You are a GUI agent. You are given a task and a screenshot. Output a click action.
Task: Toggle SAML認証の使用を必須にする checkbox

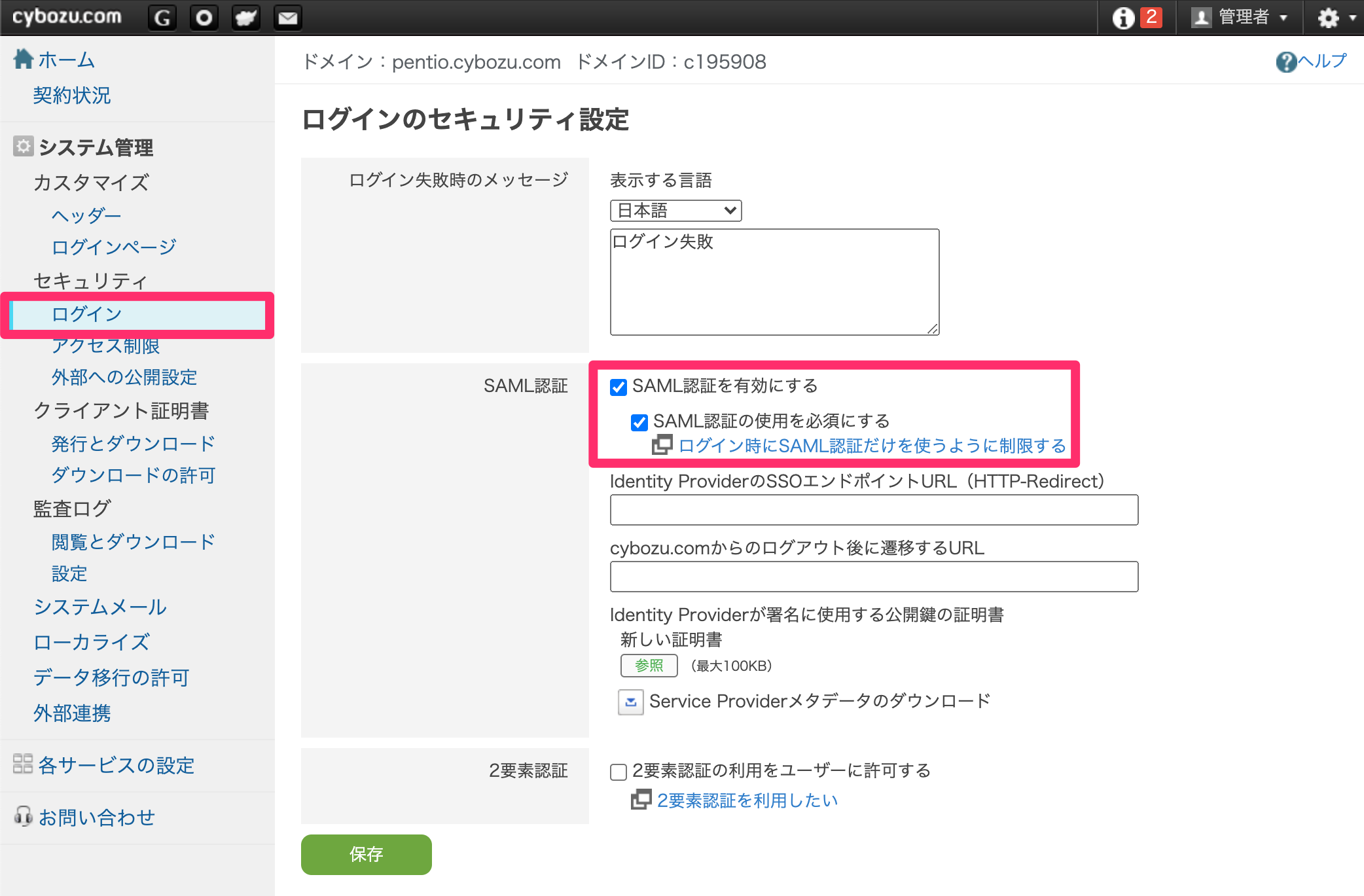(639, 422)
